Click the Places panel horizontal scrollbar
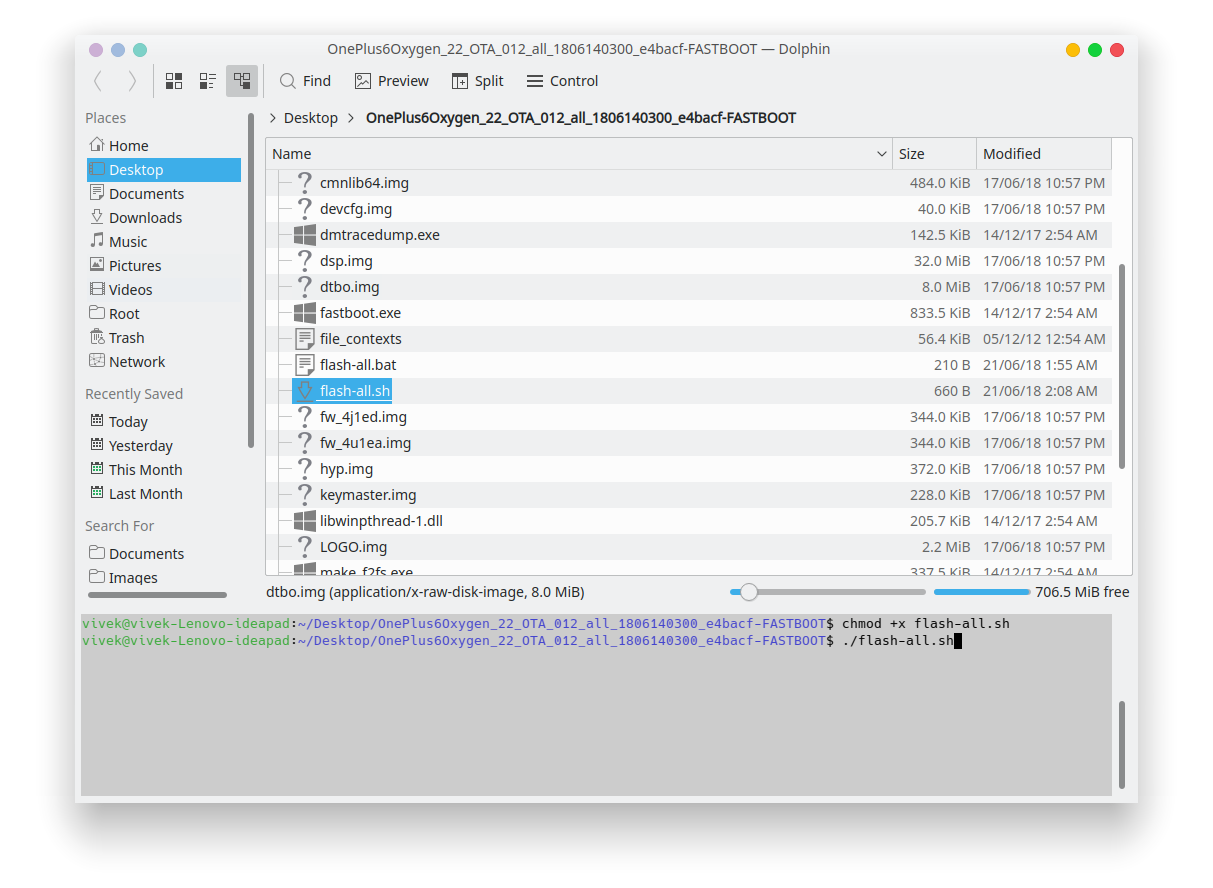The image size is (1213, 888). 158,595
